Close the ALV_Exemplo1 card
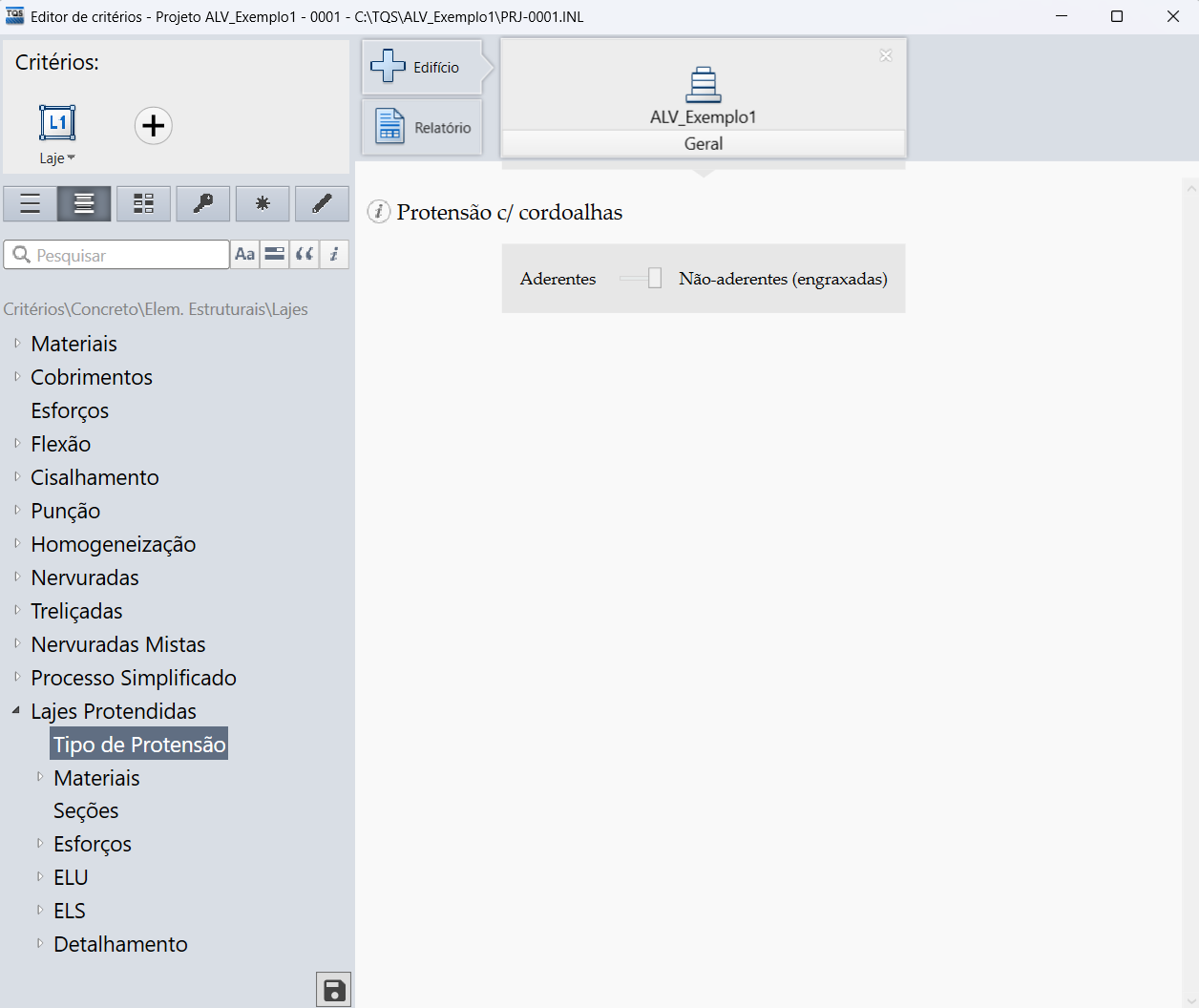Image resolution: width=1199 pixels, height=1008 pixels. pyautogui.click(x=886, y=55)
